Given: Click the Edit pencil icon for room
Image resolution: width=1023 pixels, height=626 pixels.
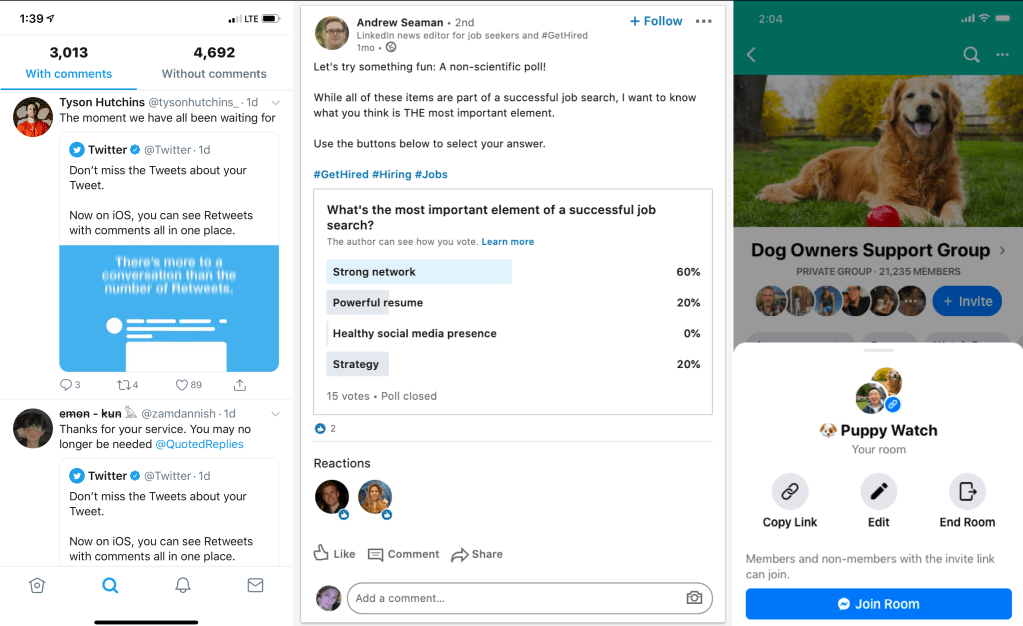Looking at the screenshot, I should [879, 492].
